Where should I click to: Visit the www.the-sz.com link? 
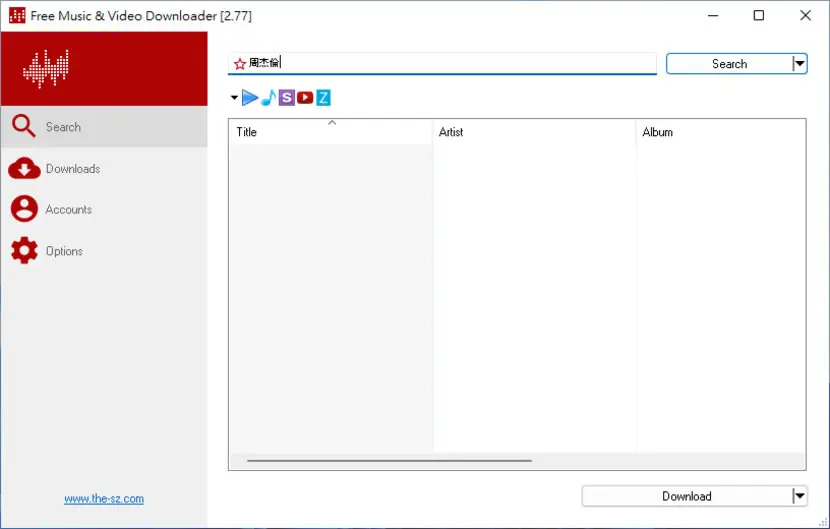tap(104, 499)
